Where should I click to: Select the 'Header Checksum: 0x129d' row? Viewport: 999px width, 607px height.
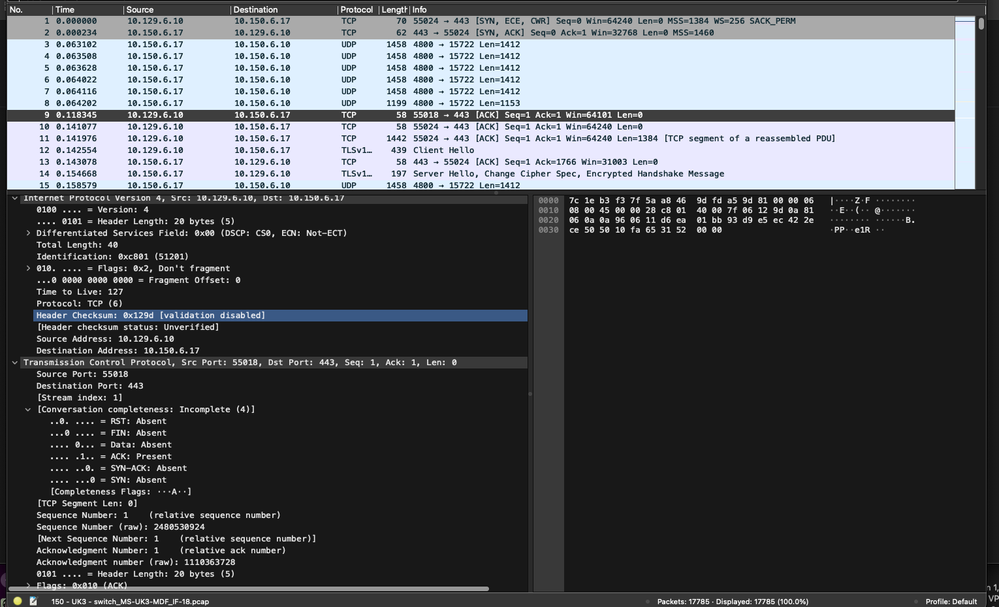coord(280,315)
